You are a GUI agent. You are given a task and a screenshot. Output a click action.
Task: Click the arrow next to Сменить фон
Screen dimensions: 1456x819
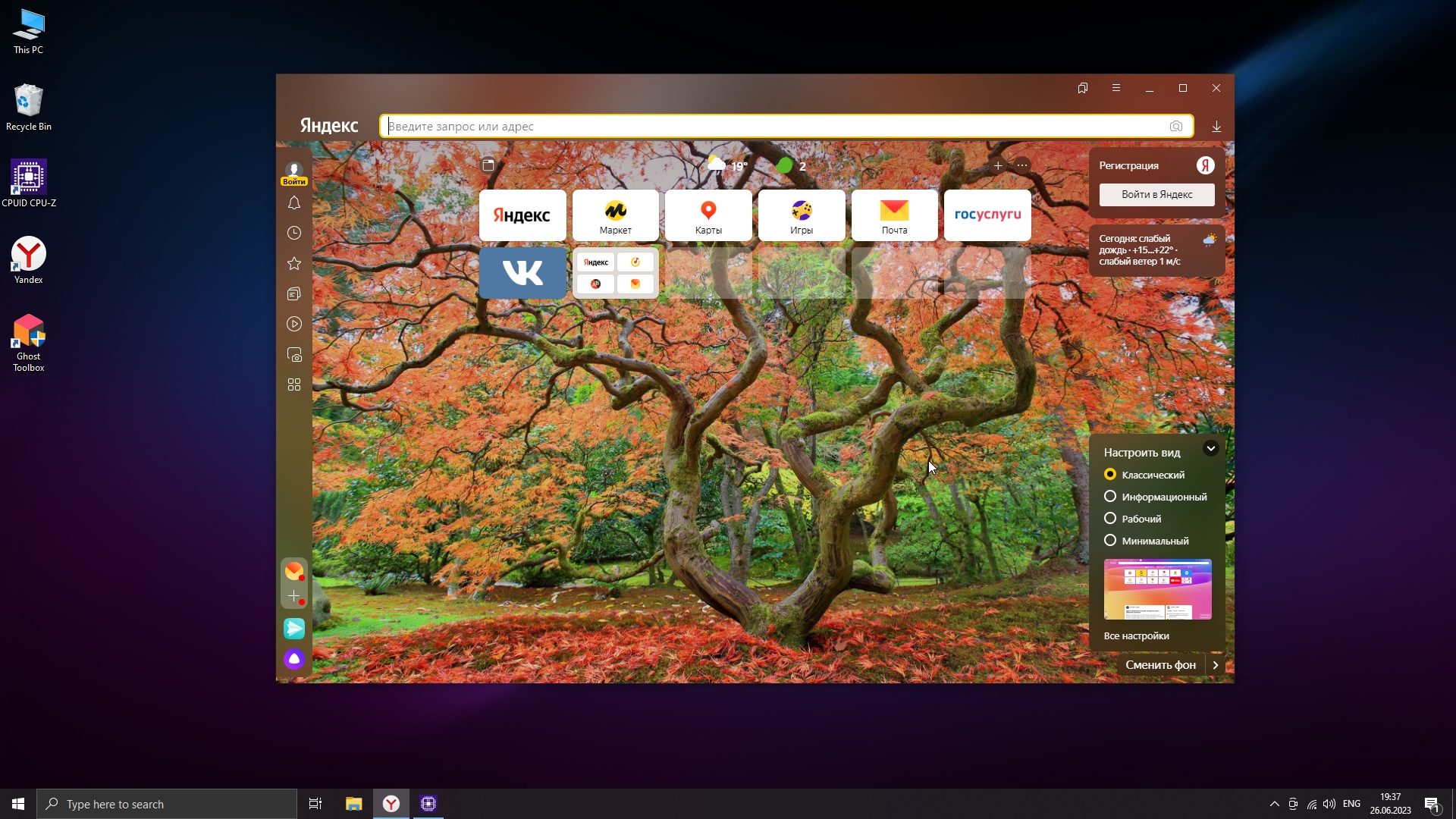coord(1216,665)
